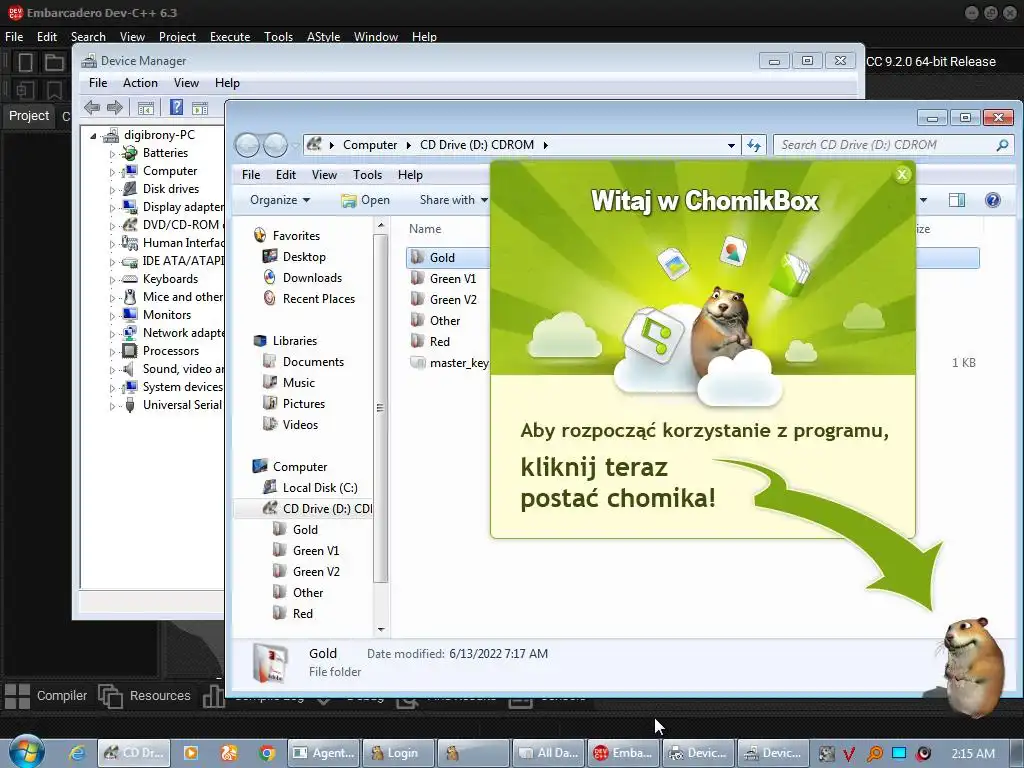1024x768 pixels.
Task: Click Device Manager's show console tree icon
Action: pyautogui.click(x=146, y=108)
